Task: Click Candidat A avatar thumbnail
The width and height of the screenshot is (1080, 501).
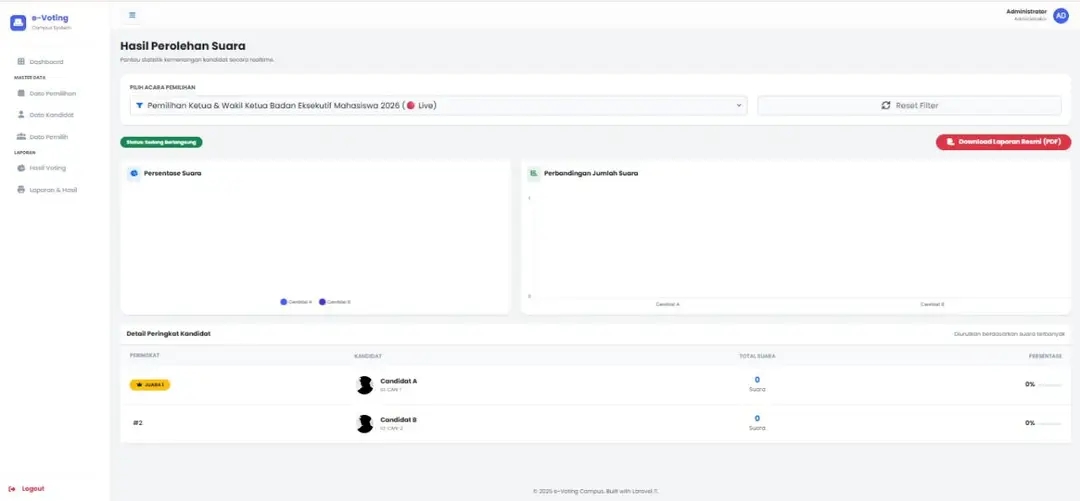Action: (364, 385)
